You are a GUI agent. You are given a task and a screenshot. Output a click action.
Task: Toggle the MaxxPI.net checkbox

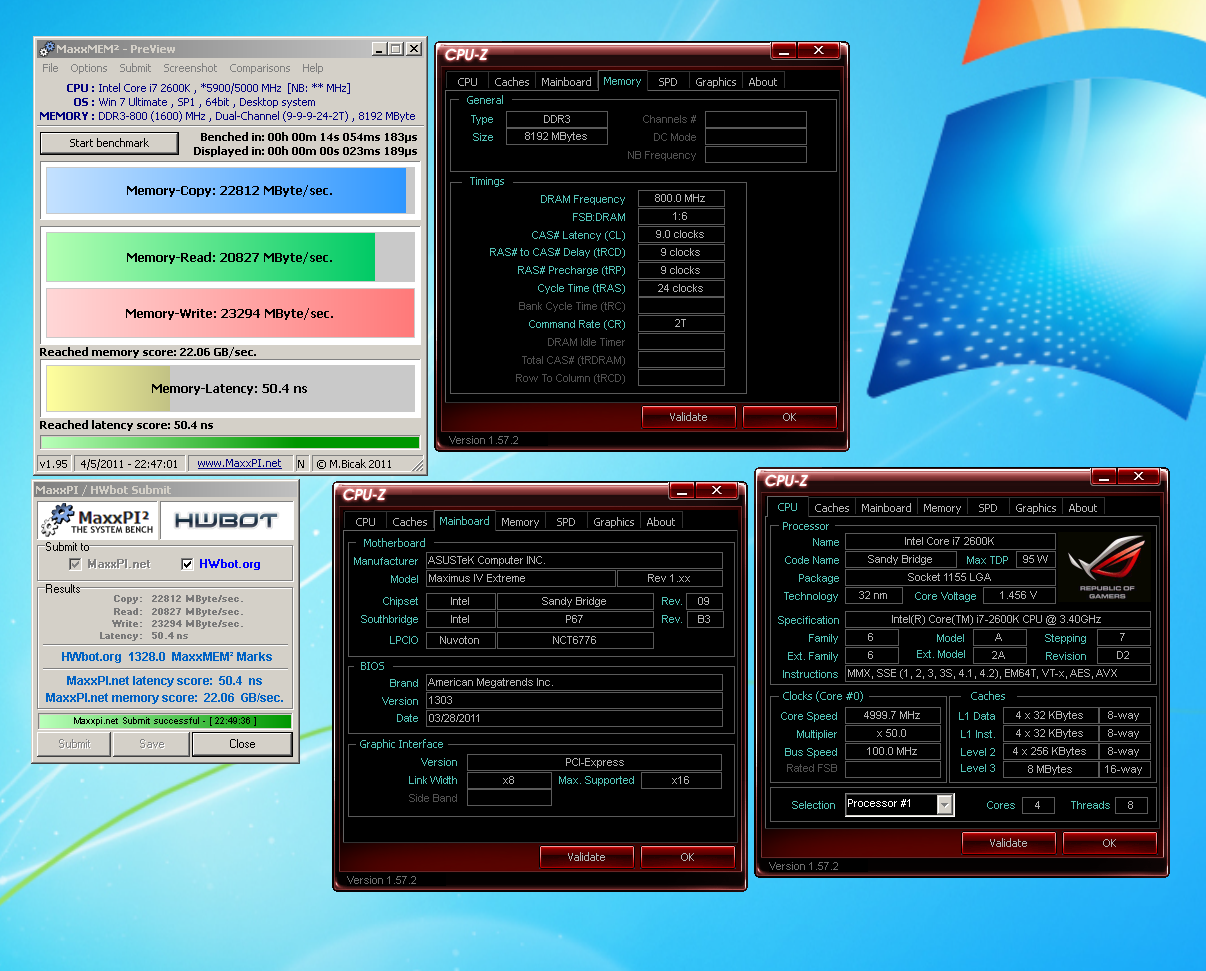75,564
